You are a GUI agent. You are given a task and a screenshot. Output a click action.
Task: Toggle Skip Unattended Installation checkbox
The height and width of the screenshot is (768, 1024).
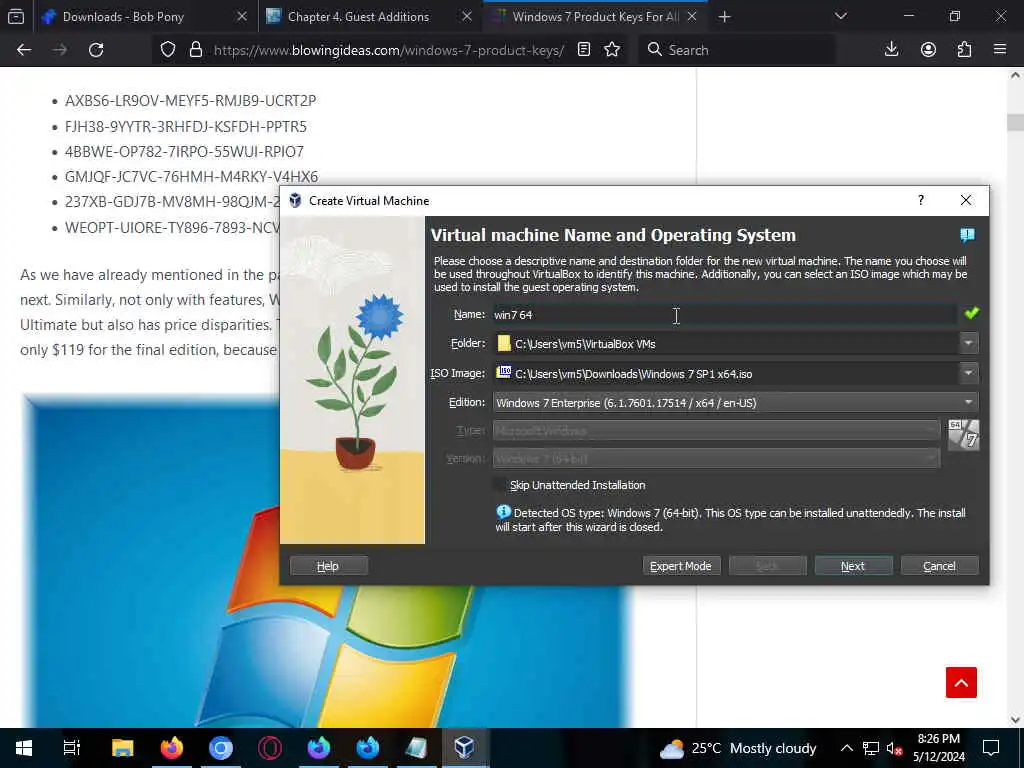(500, 485)
